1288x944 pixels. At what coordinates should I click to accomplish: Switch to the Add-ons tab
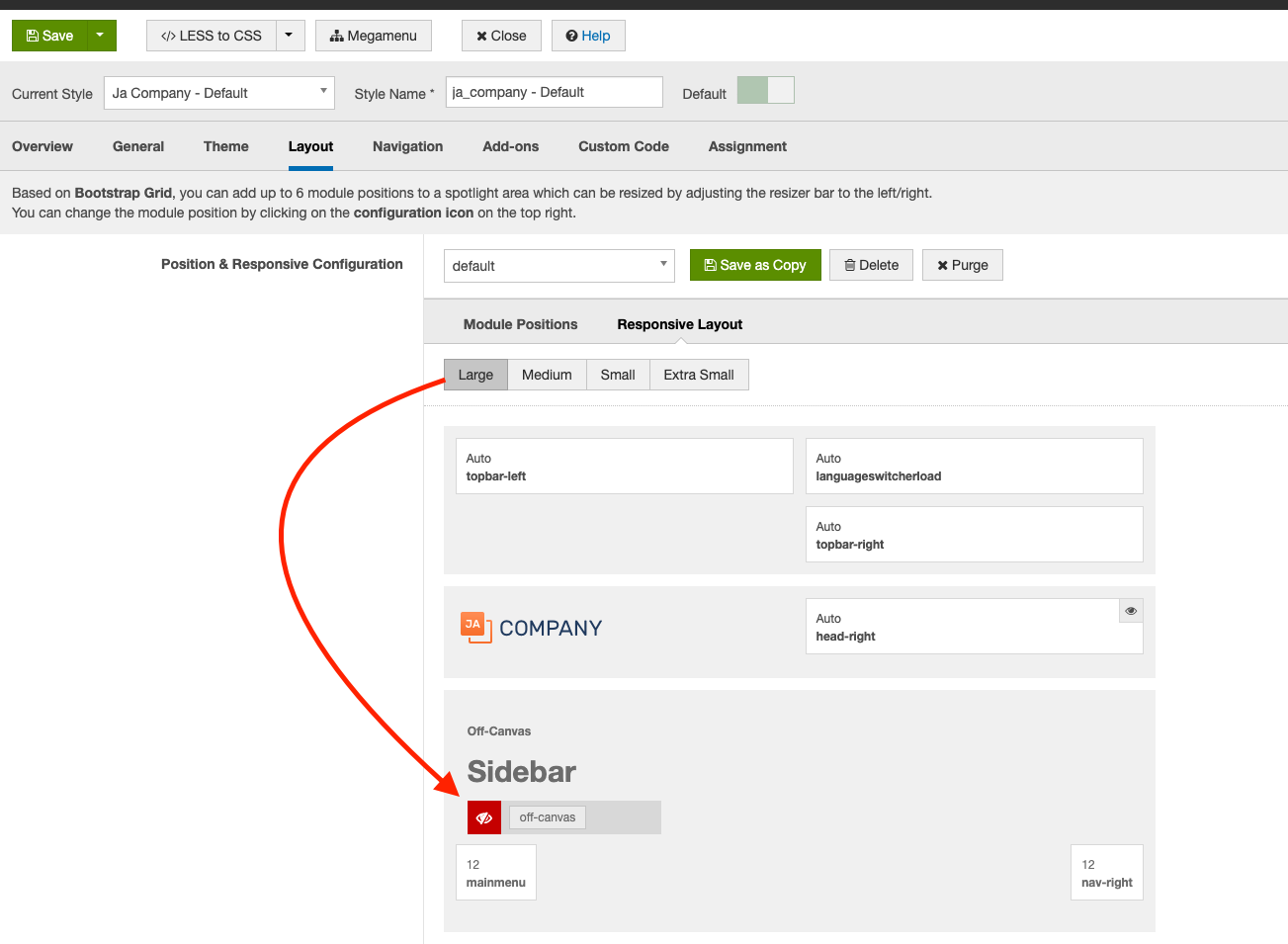click(510, 146)
